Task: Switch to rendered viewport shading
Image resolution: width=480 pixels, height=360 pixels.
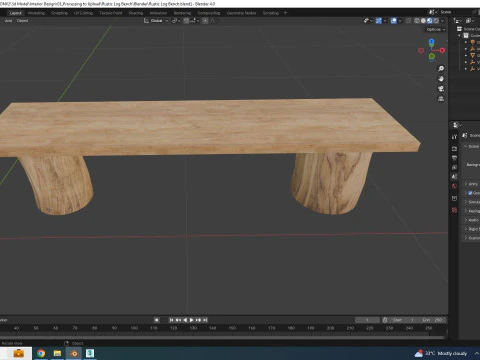Action: (x=436, y=21)
